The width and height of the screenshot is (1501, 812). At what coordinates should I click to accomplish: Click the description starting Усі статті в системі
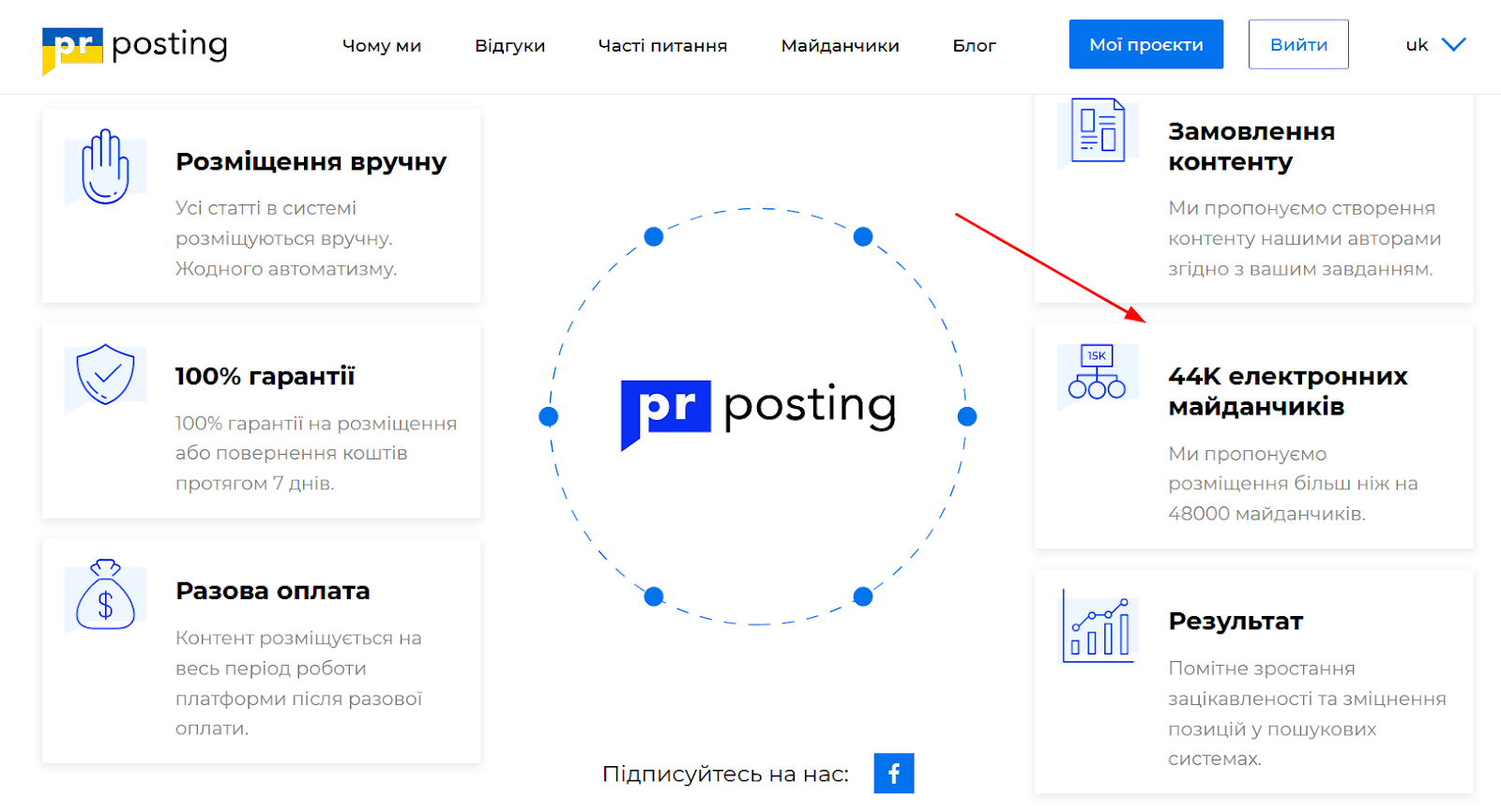pos(286,238)
